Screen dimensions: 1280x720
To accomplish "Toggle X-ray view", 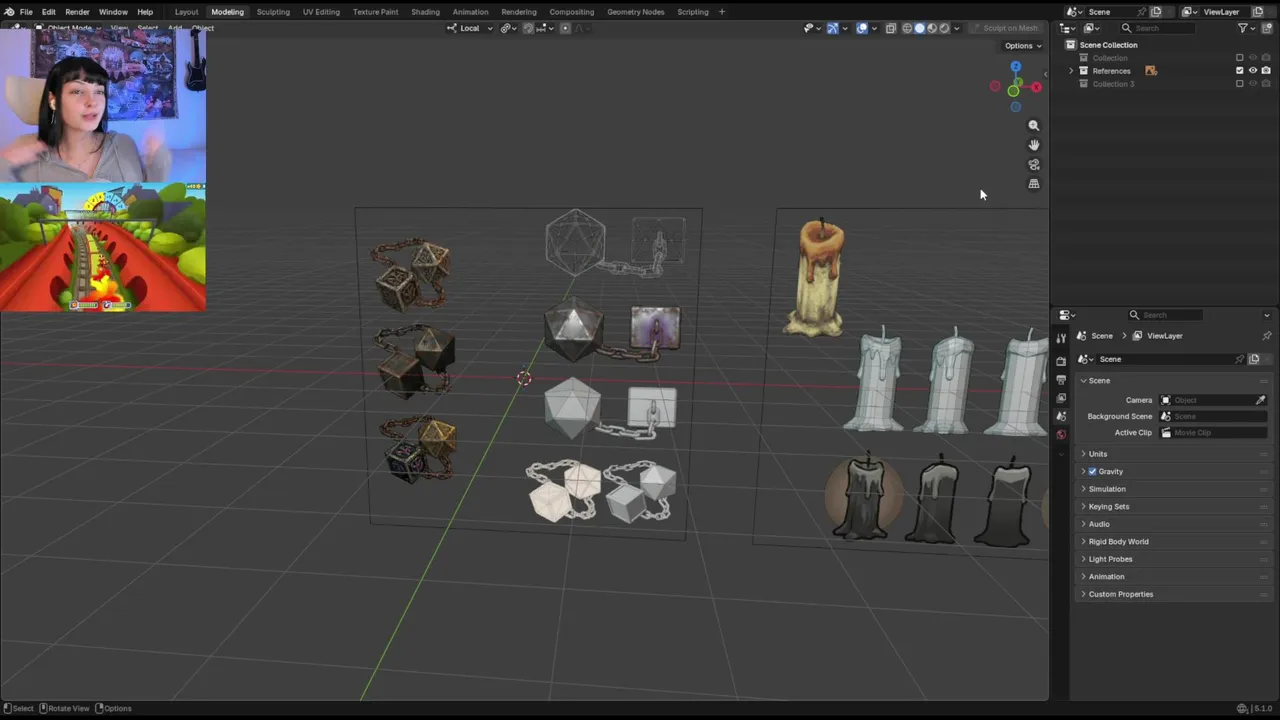I will [891, 28].
